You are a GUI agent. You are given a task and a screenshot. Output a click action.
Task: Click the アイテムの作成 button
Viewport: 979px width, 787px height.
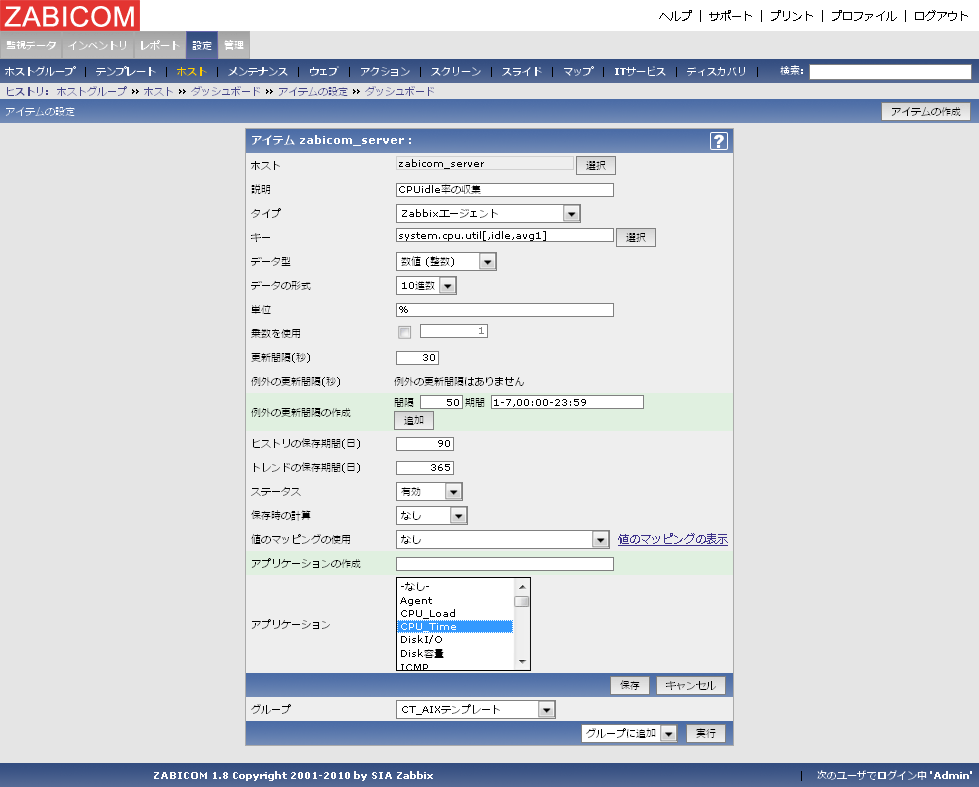[x=925, y=112]
